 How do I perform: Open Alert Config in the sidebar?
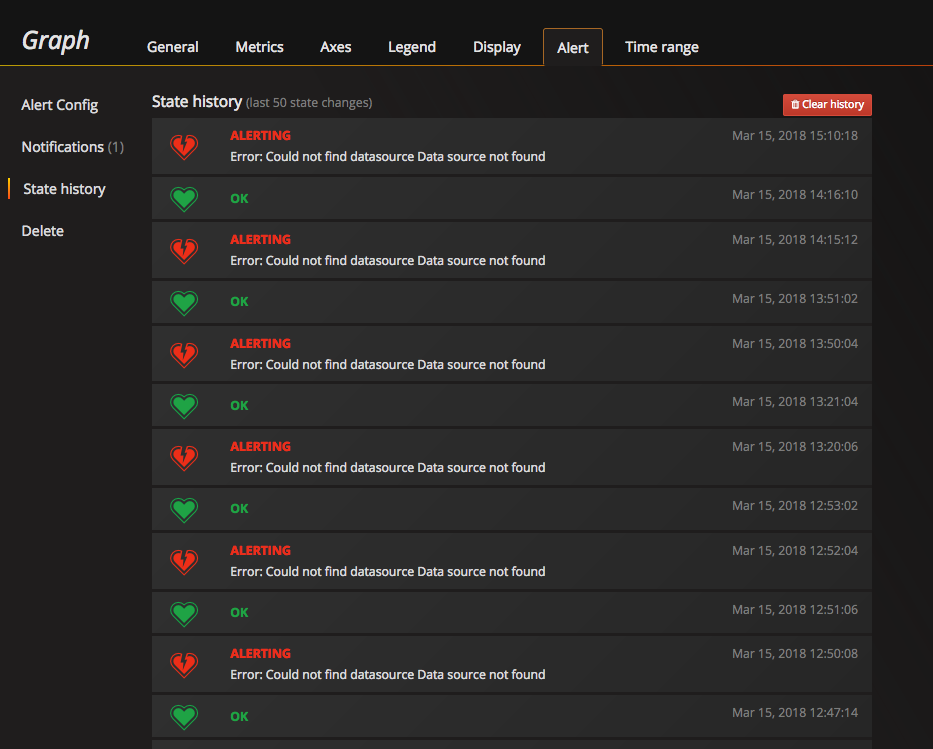pyautogui.click(x=59, y=105)
